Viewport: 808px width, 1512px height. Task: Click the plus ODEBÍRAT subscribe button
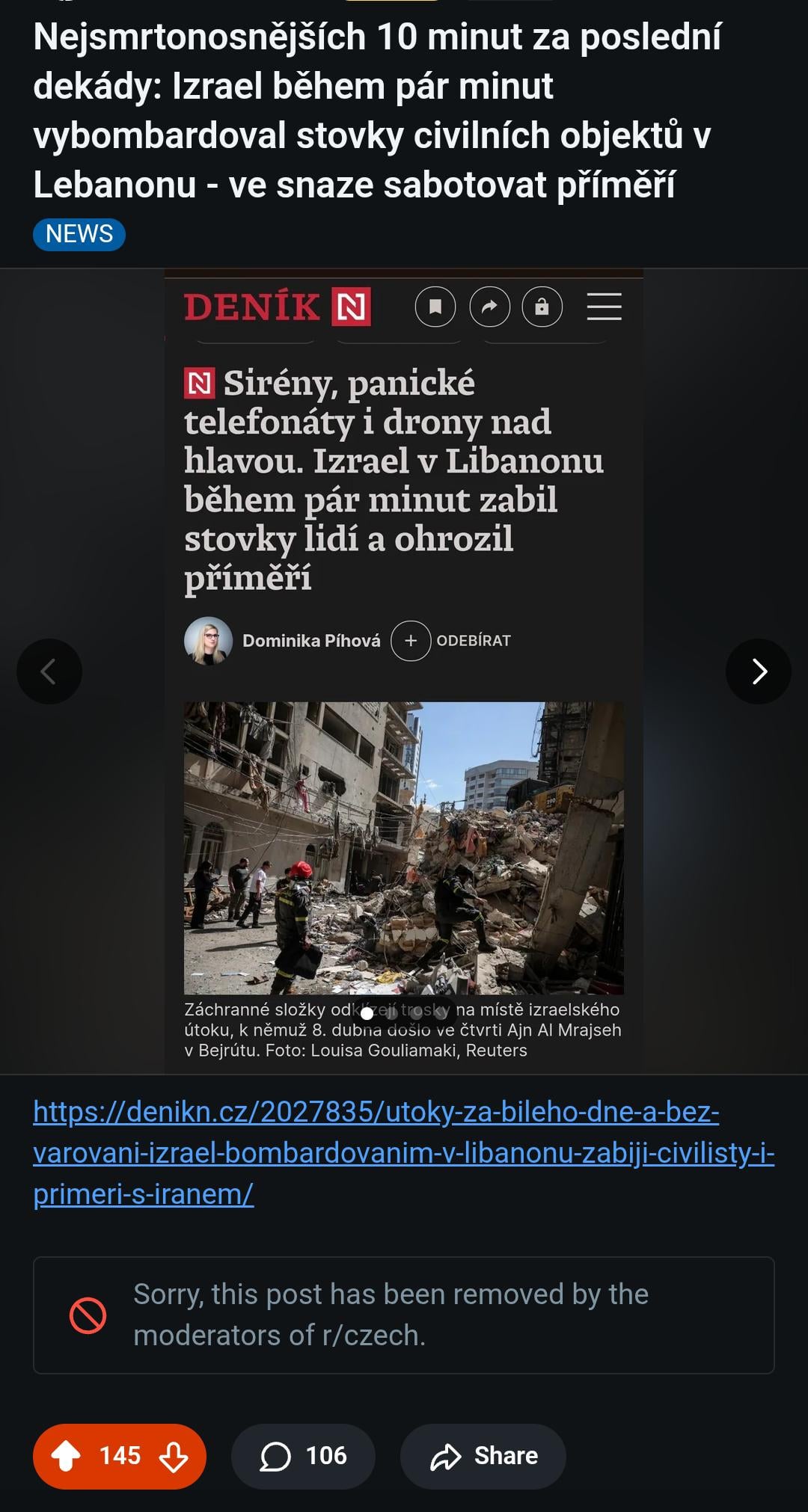coord(451,641)
